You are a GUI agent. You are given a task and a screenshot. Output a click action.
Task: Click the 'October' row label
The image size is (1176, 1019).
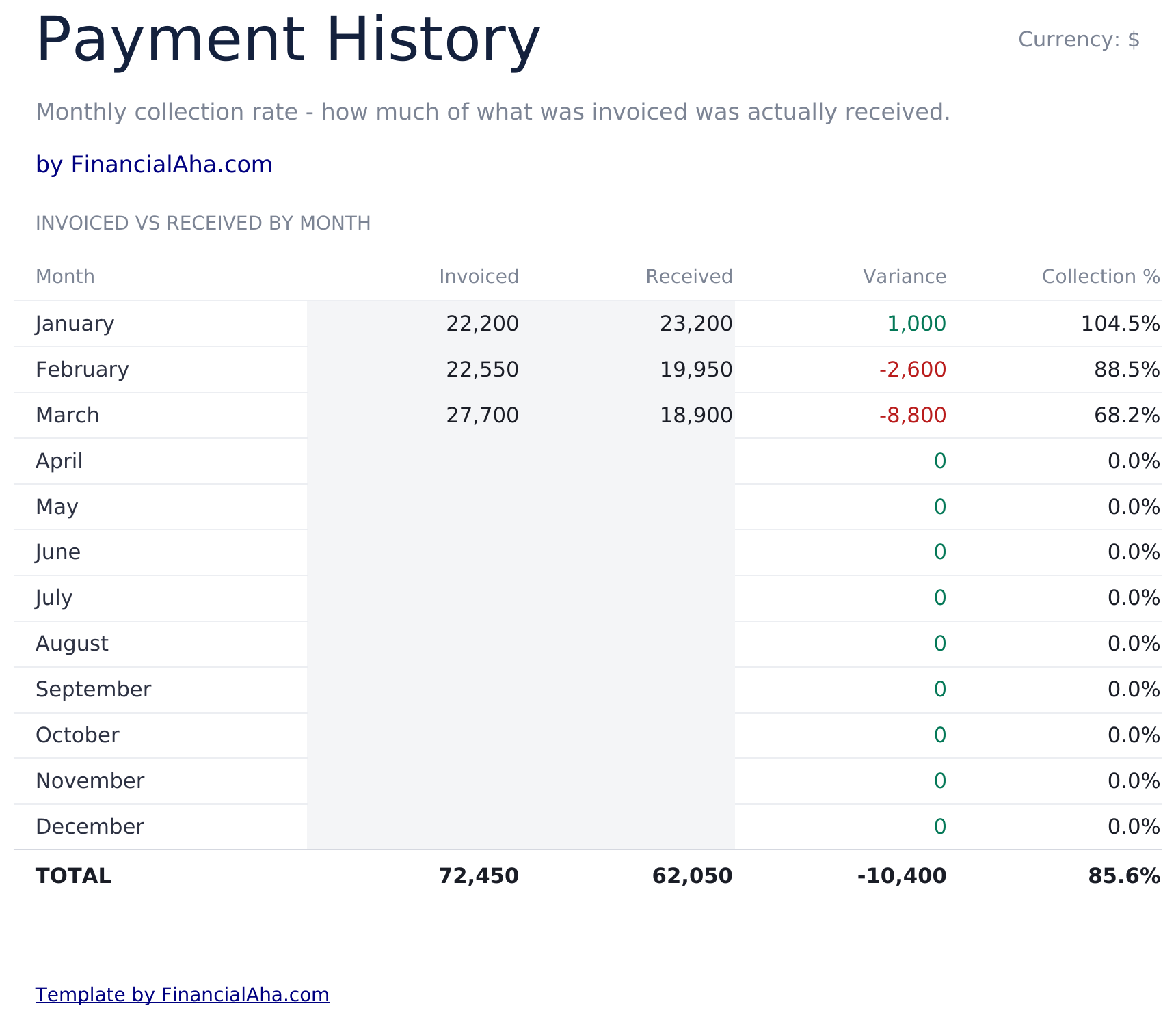click(77, 735)
